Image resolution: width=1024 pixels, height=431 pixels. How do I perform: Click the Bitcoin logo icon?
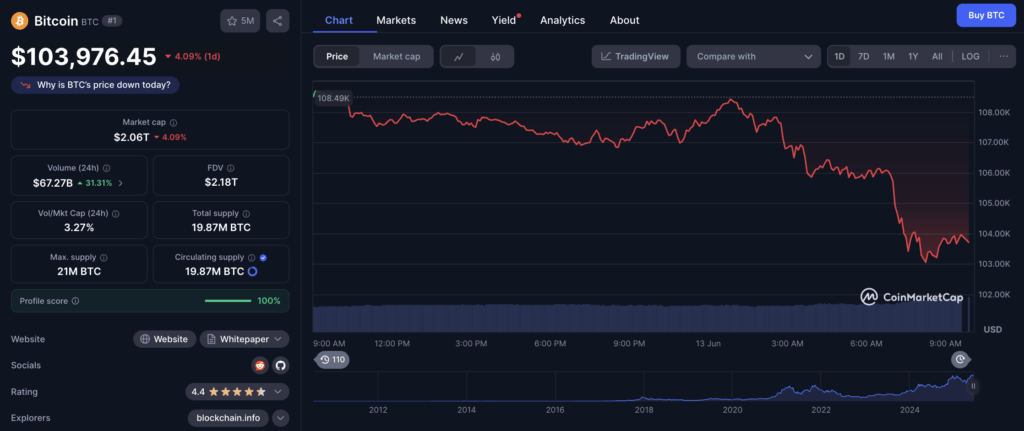pos(20,21)
